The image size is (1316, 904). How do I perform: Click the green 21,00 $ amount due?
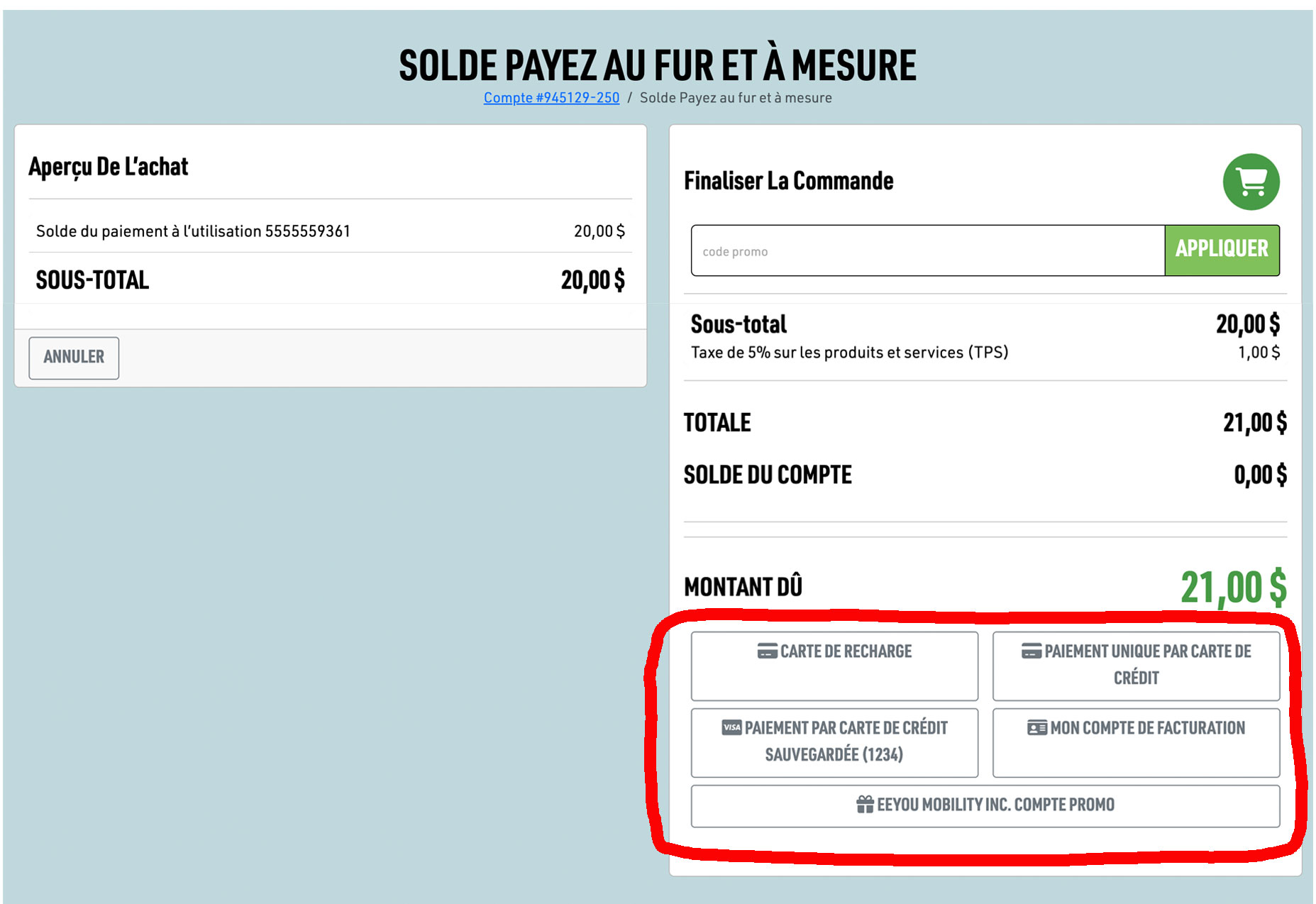coord(1233,588)
